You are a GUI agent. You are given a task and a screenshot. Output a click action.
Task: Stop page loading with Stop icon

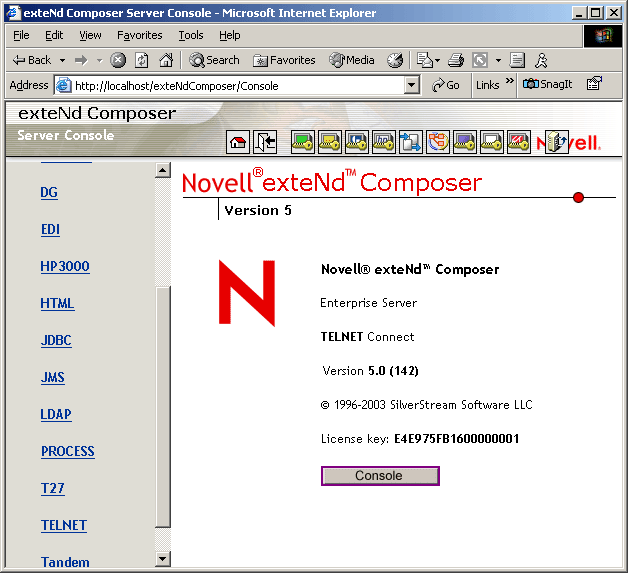118,60
